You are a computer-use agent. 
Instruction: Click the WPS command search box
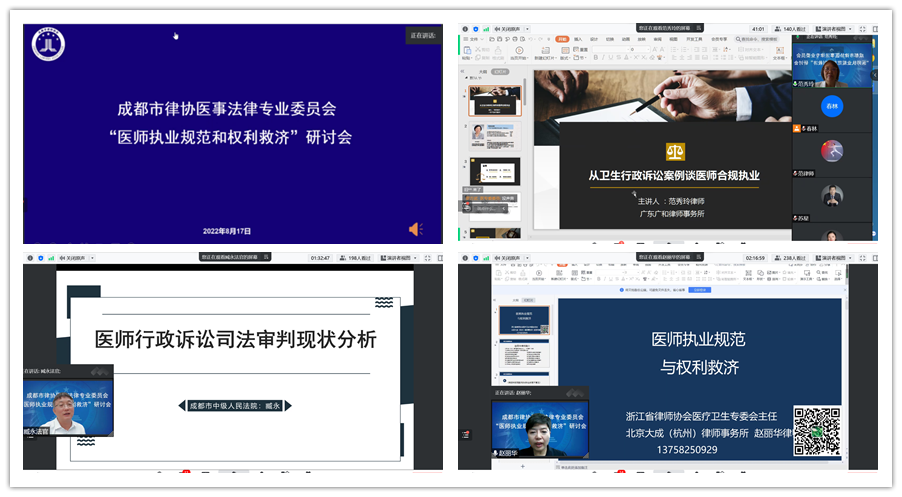point(757,39)
